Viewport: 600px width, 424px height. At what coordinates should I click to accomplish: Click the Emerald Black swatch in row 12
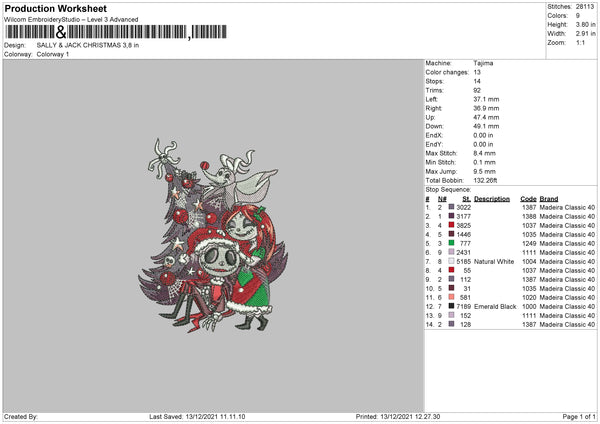pos(451,306)
